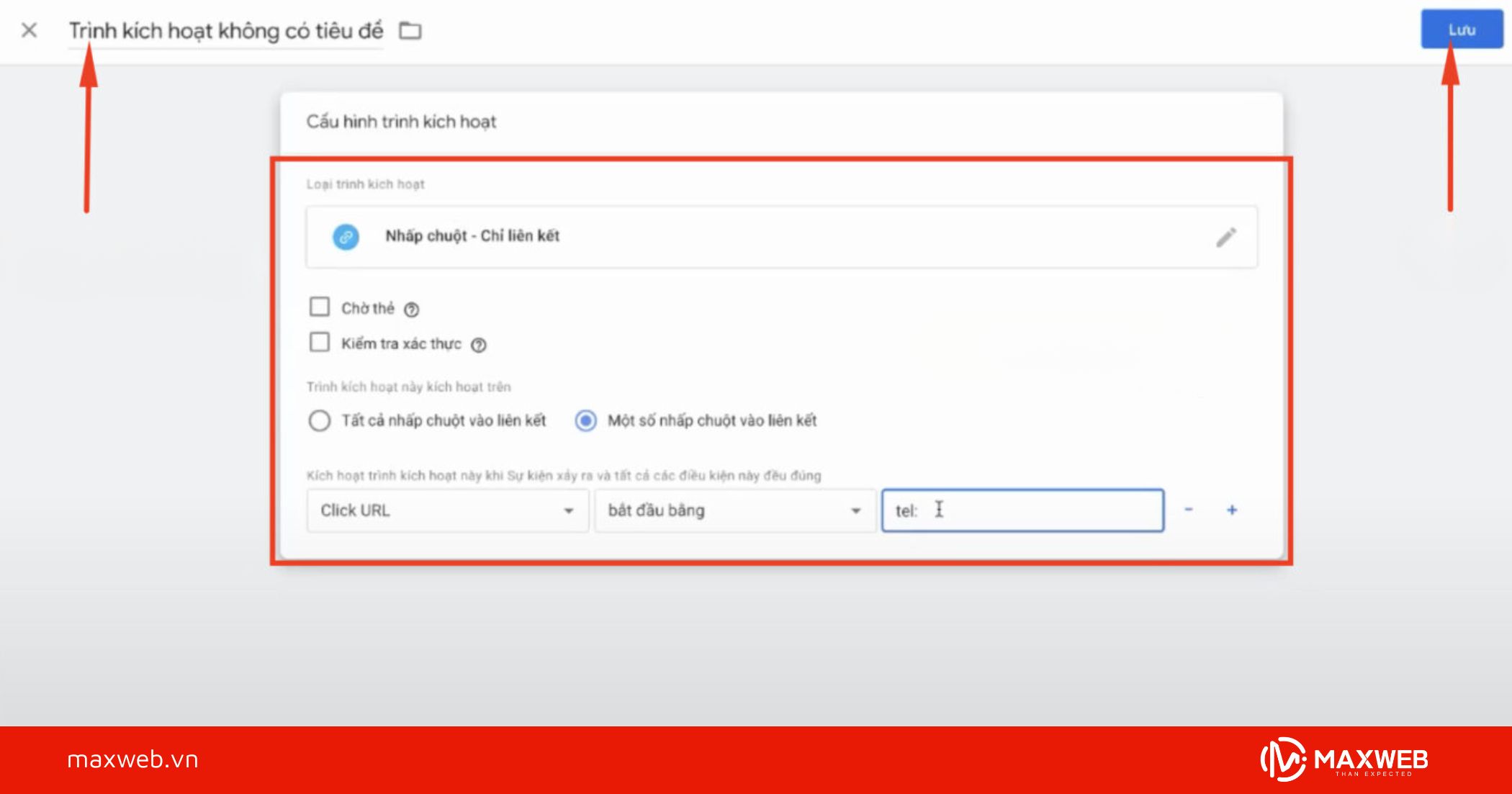Remove condition with the minus icon
Viewport: 1512px width, 794px height.
(1189, 510)
